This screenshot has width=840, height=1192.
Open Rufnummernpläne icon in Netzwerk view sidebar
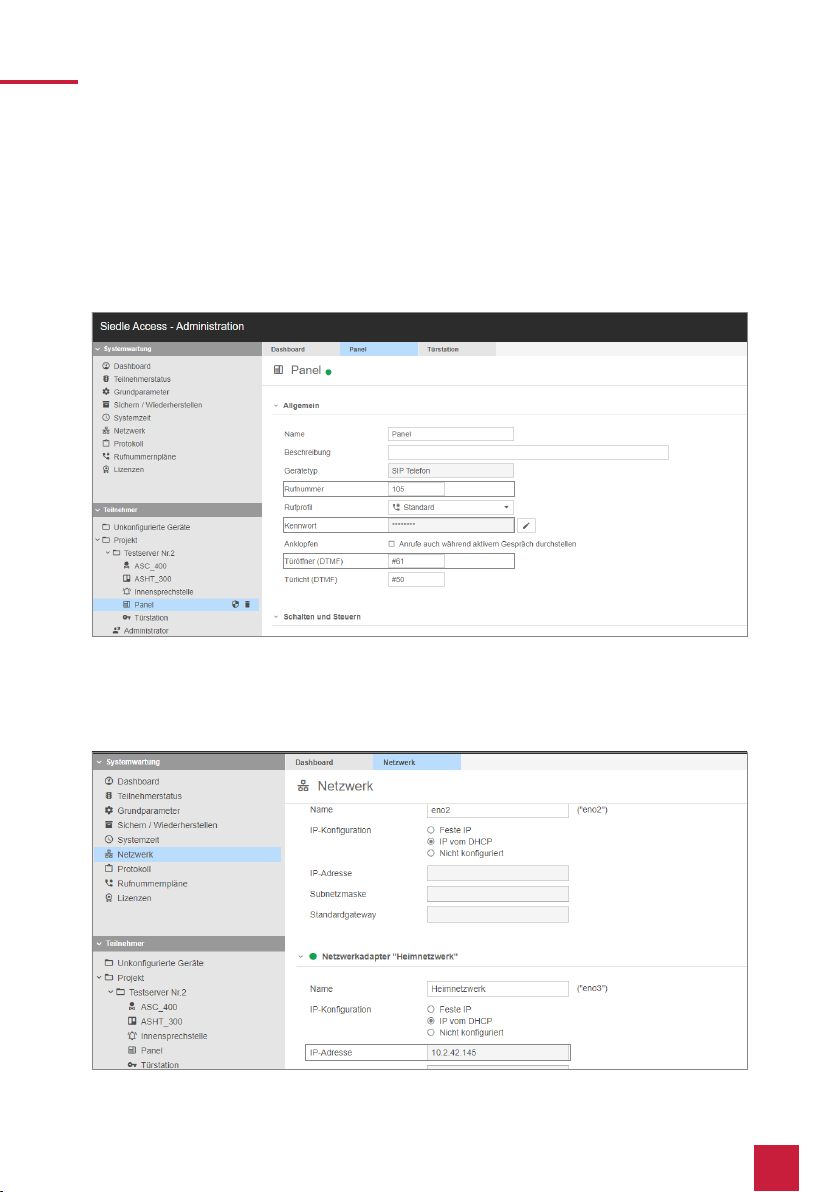[109, 883]
